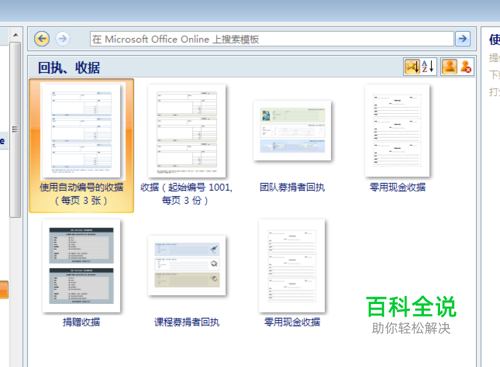Image resolution: width=500 pixels, height=367 pixels.
Task: Sort templates by customer rating
Action: [x=412, y=66]
